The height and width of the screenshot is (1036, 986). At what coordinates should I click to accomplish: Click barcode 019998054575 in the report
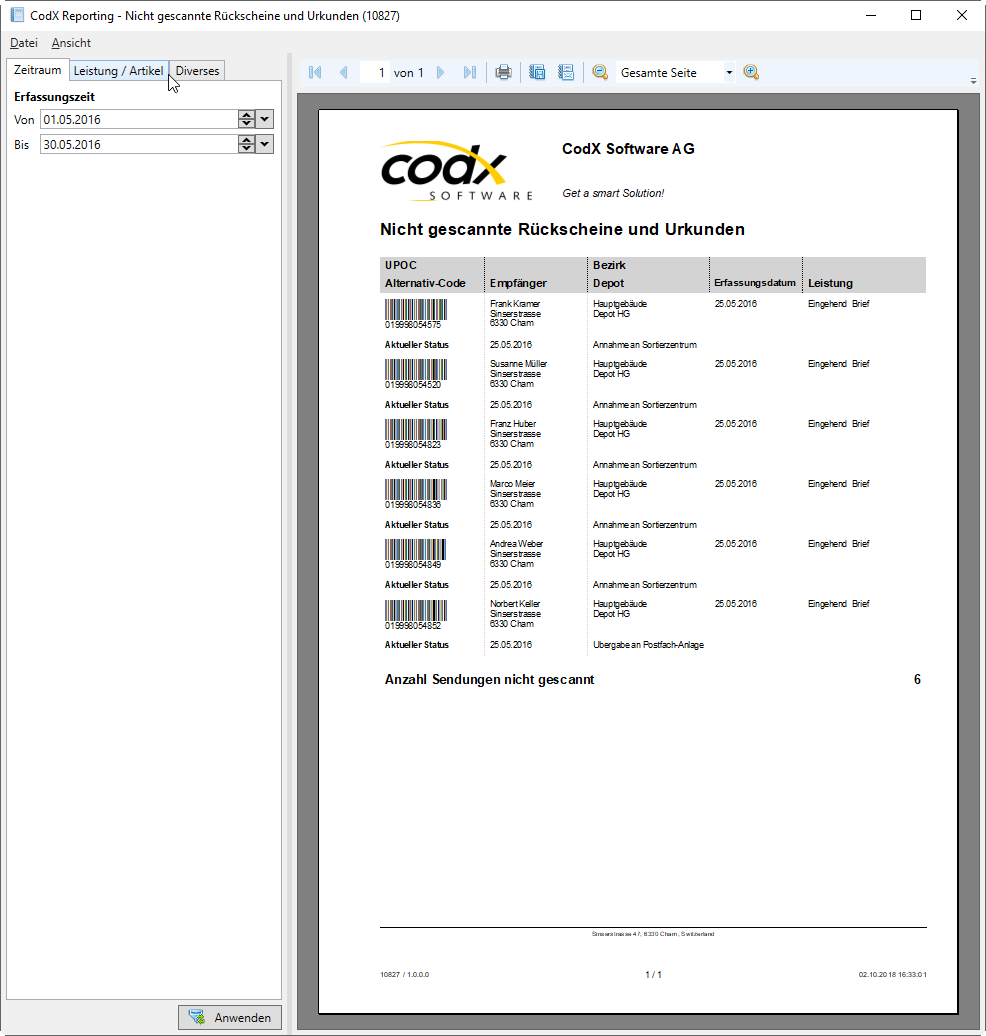pos(416,314)
